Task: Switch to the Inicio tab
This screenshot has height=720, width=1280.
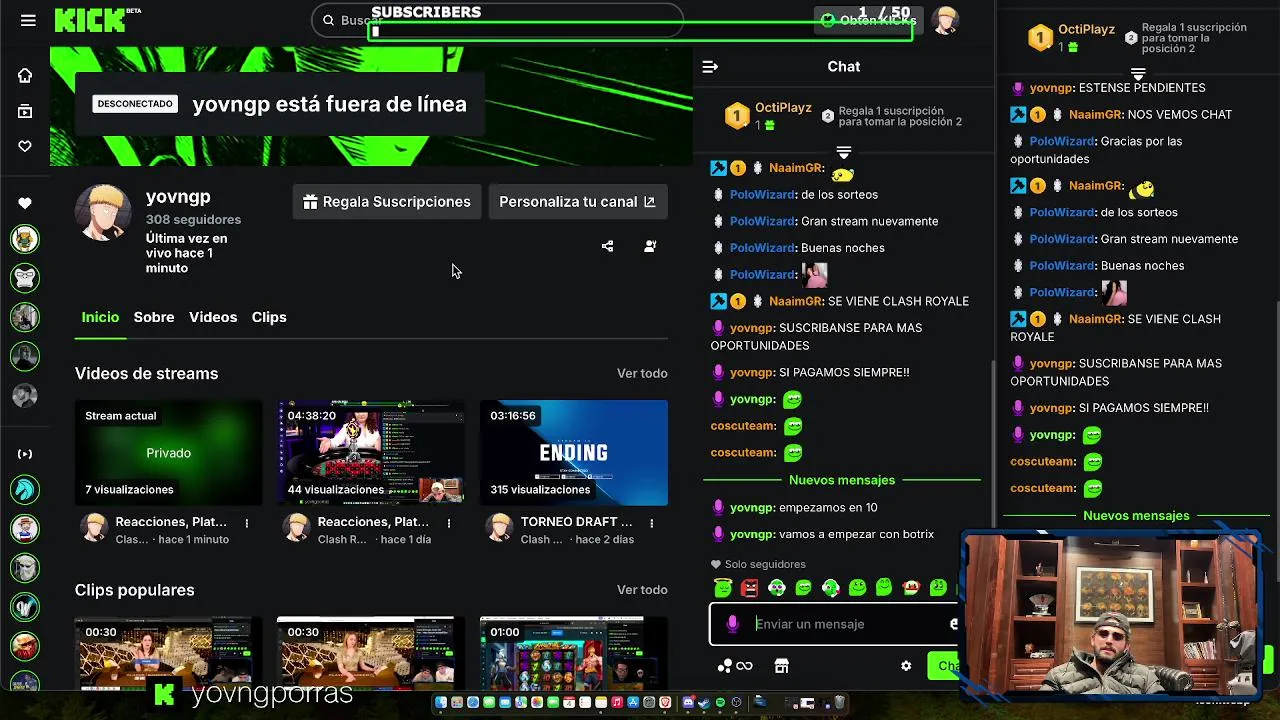Action: [x=100, y=317]
